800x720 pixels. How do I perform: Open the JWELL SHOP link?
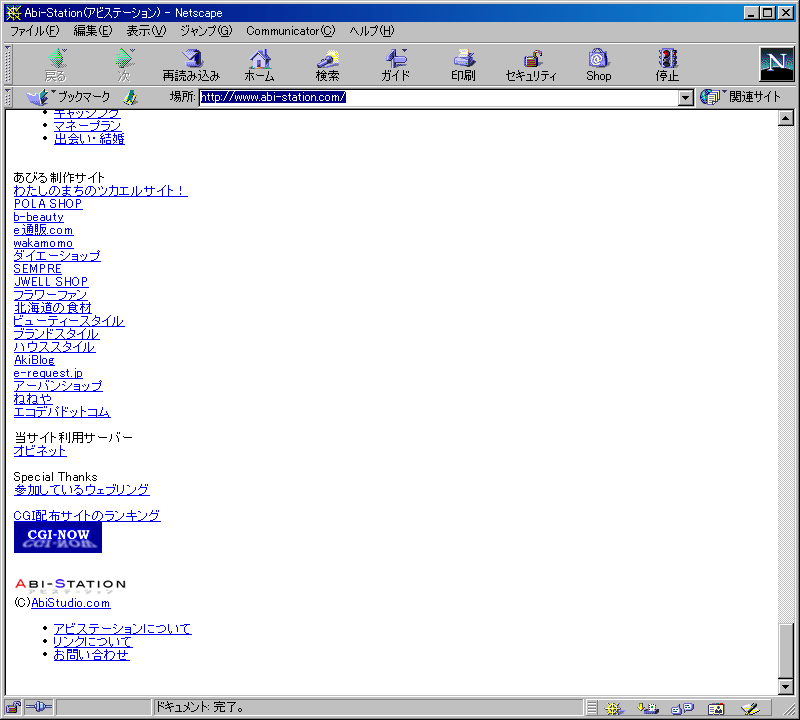51,282
